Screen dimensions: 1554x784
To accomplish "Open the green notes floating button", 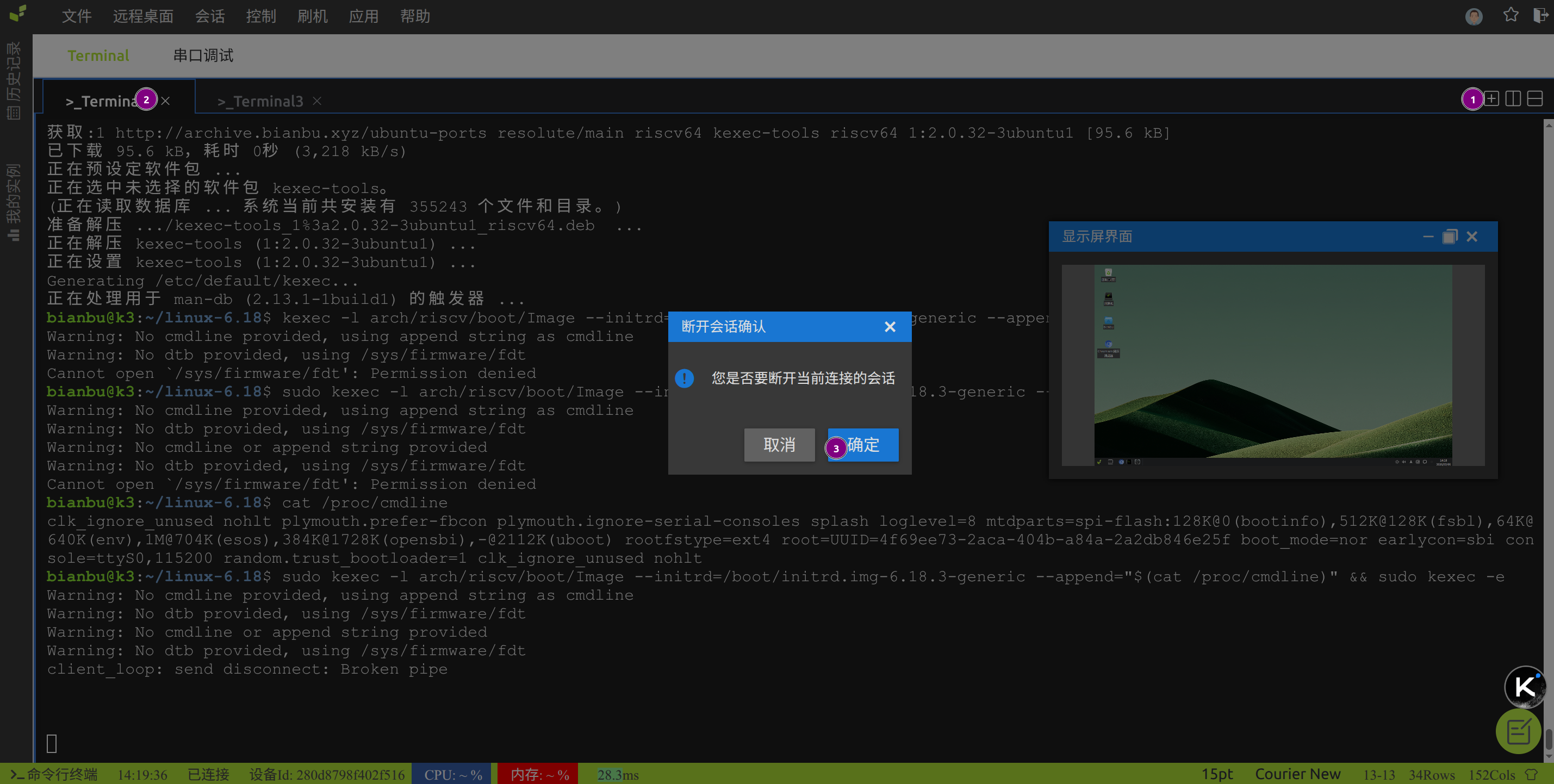I will [1519, 731].
